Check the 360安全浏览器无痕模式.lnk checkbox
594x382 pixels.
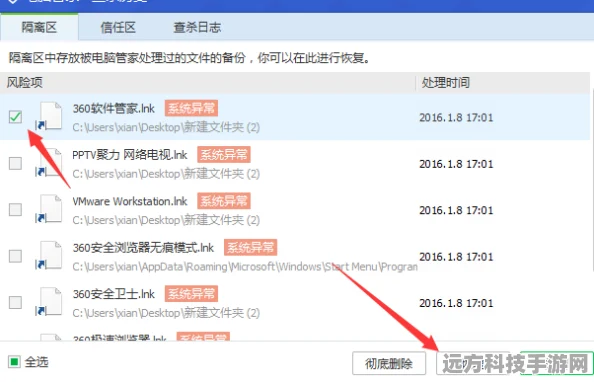[15, 256]
